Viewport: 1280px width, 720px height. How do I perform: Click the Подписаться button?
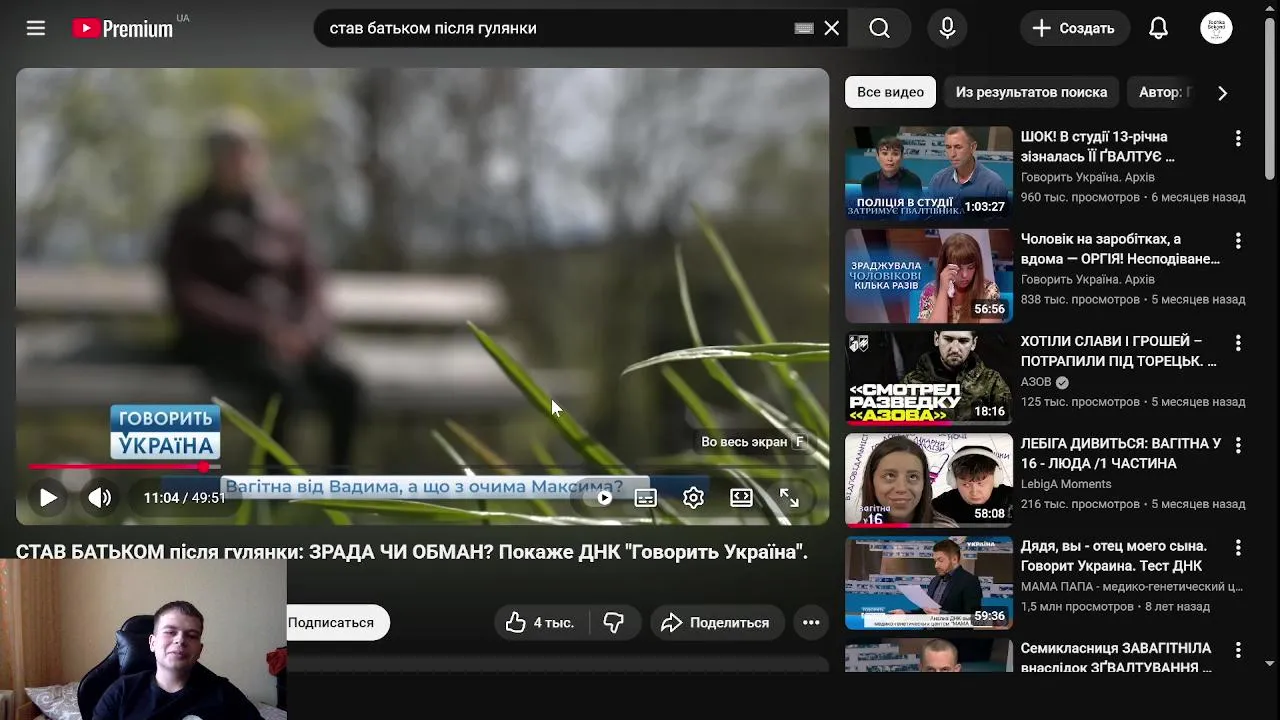(331, 622)
